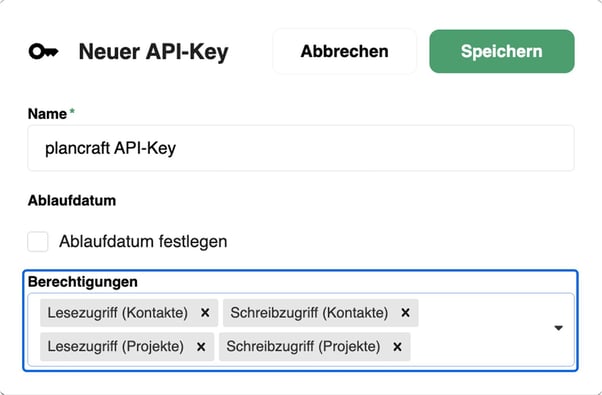
Task: Select the Lesezugriff (Kontakte) tag label
Action: point(117,313)
